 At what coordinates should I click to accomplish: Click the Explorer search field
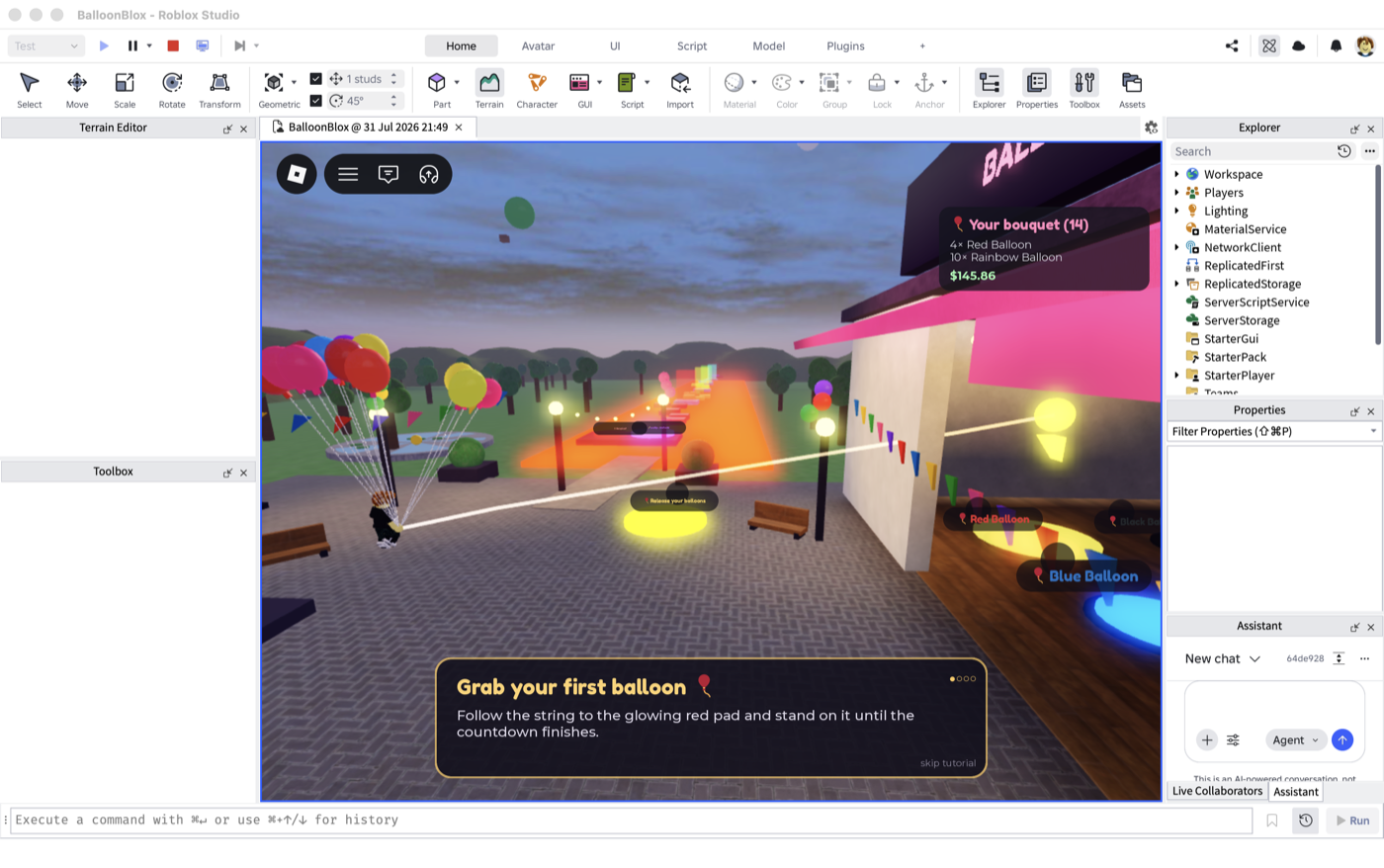[1252, 151]
